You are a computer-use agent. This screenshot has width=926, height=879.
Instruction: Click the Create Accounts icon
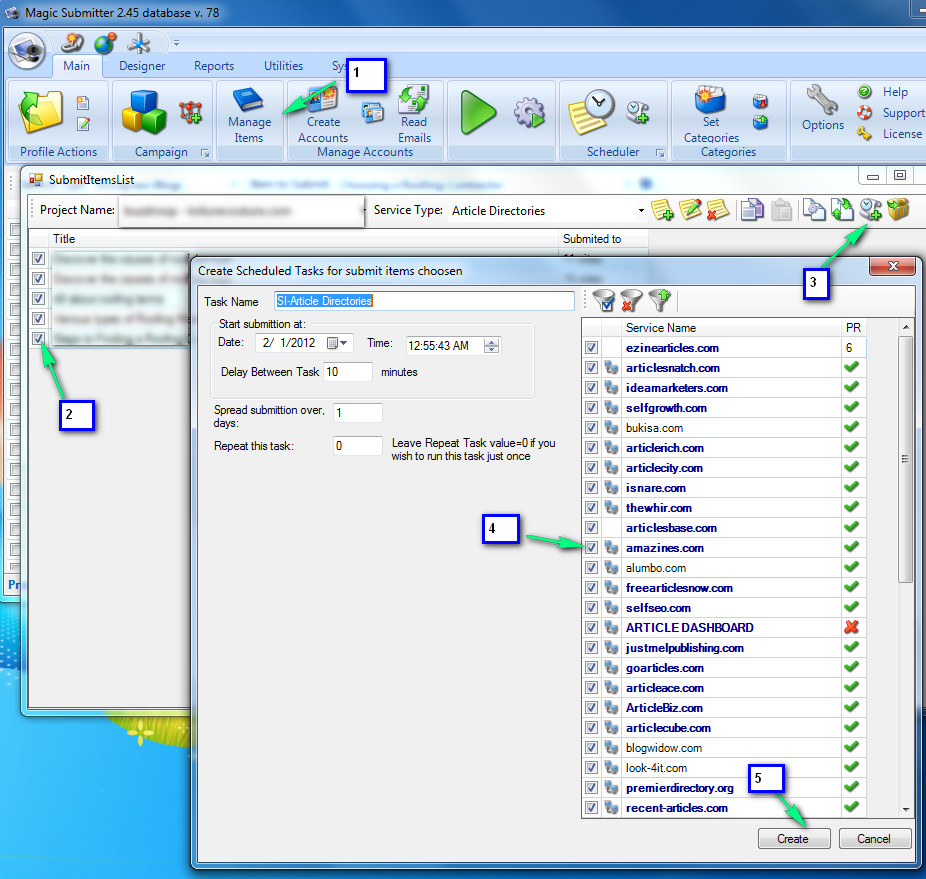(x=323, y=100)
